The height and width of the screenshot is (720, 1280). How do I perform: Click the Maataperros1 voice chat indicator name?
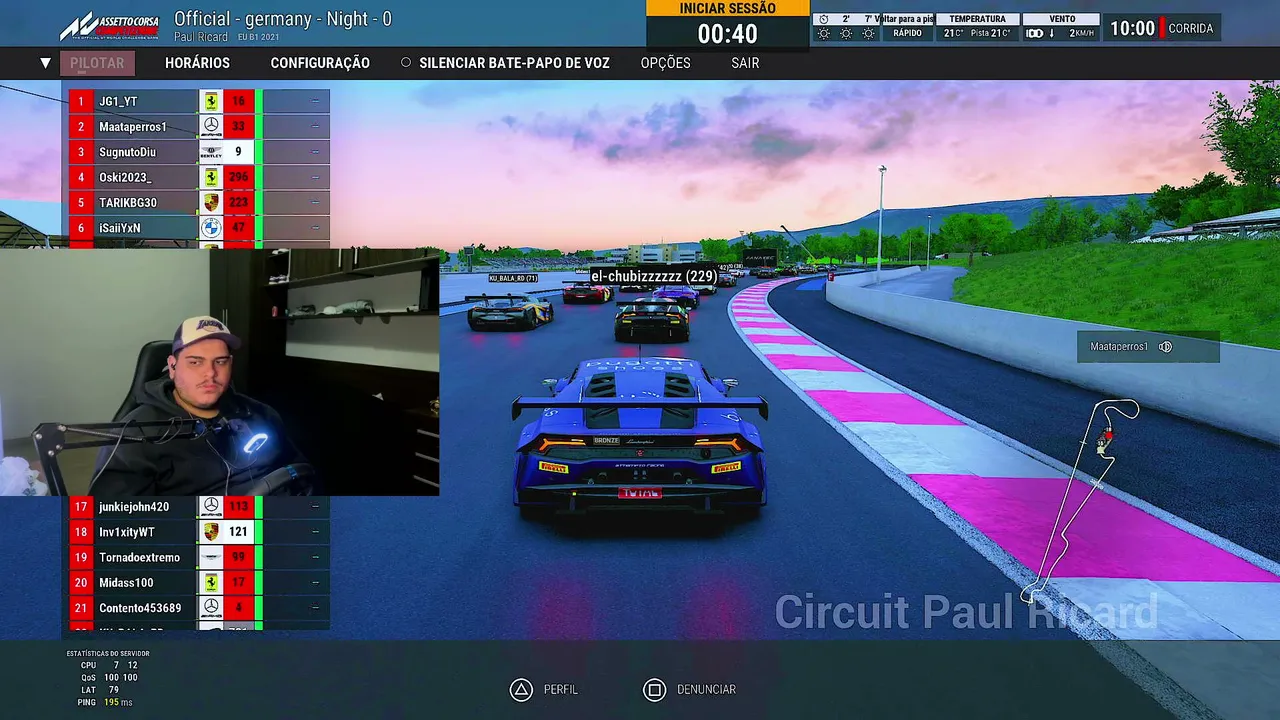tap(1119, 347)
